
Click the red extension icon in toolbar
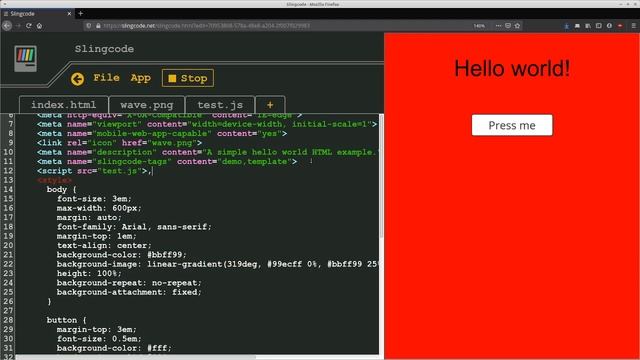(x=620, y=25)
